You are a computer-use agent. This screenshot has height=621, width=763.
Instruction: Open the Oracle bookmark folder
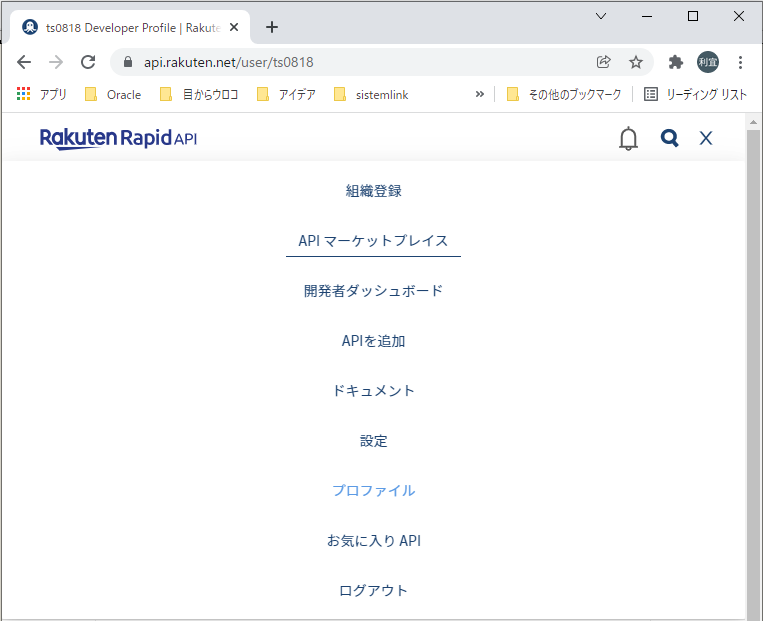tap(113, 94)
